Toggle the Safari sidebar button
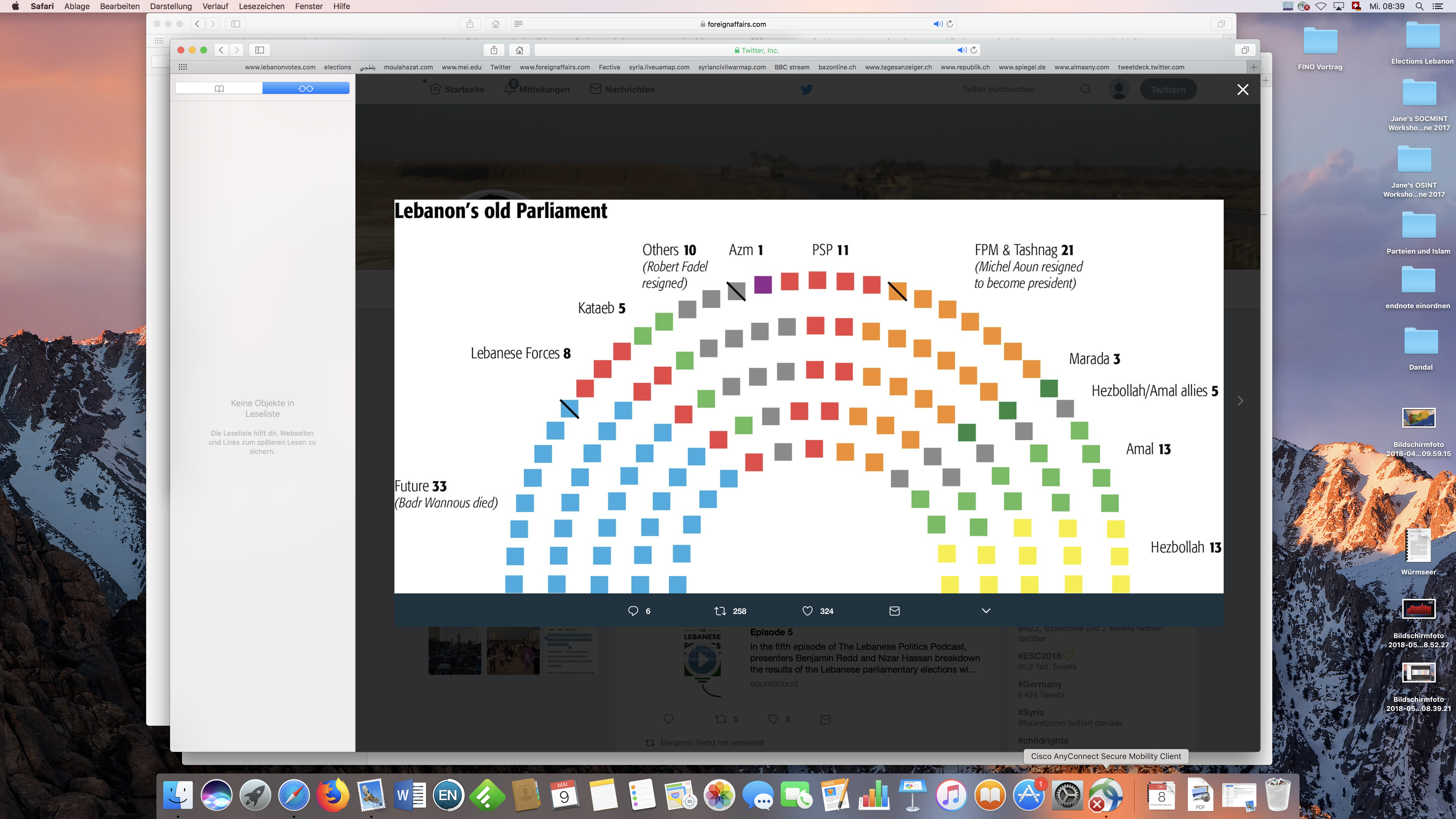 [259, 50]
